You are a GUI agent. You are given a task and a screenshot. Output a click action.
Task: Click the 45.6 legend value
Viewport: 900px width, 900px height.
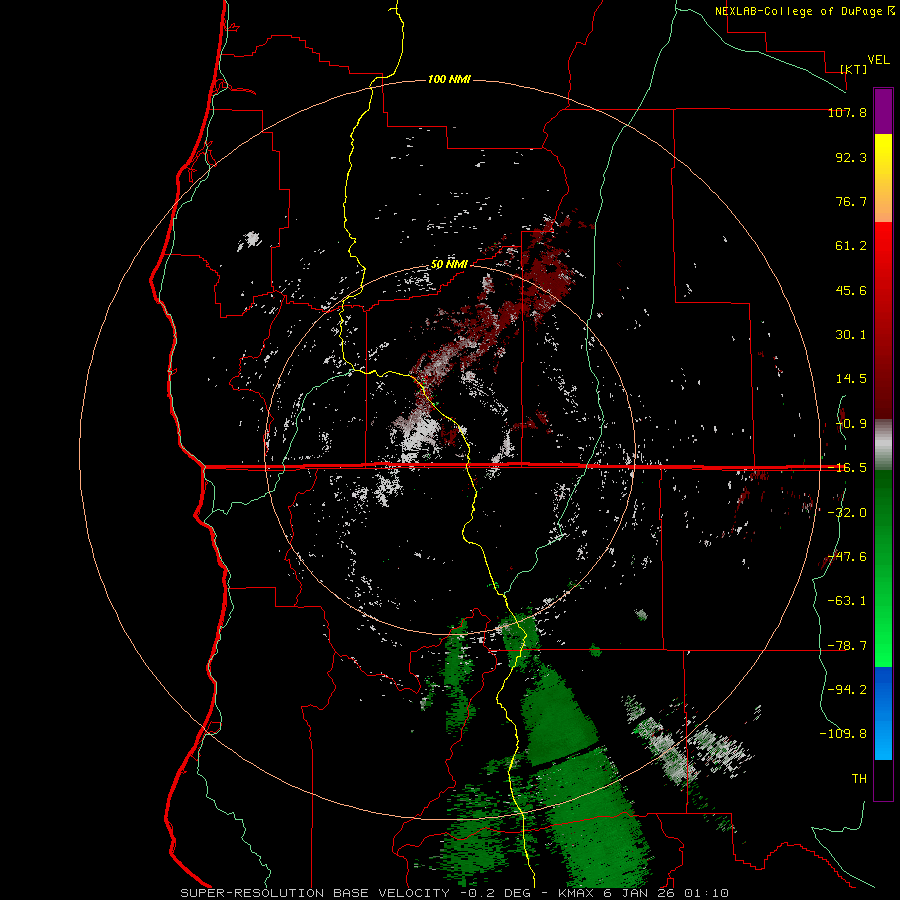[851, 290]
